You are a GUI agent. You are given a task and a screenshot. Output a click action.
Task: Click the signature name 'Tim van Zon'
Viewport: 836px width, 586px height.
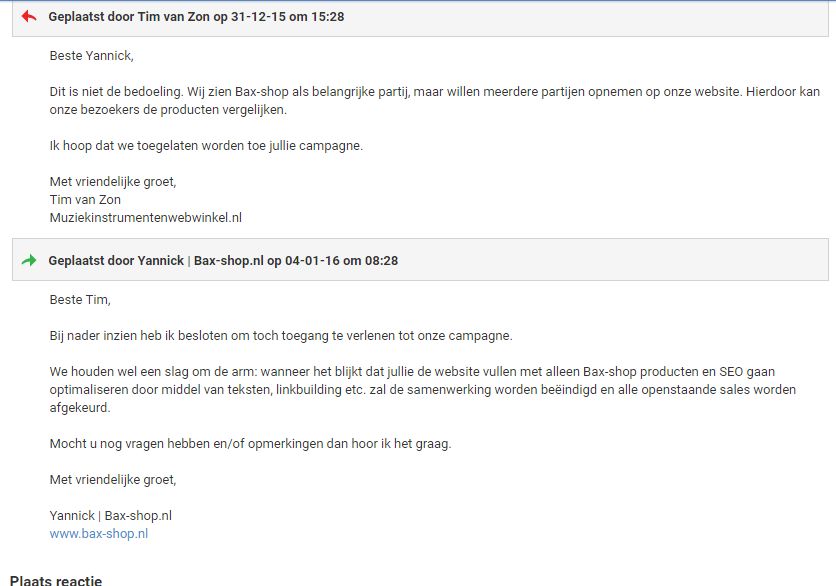tap(85, 200)
